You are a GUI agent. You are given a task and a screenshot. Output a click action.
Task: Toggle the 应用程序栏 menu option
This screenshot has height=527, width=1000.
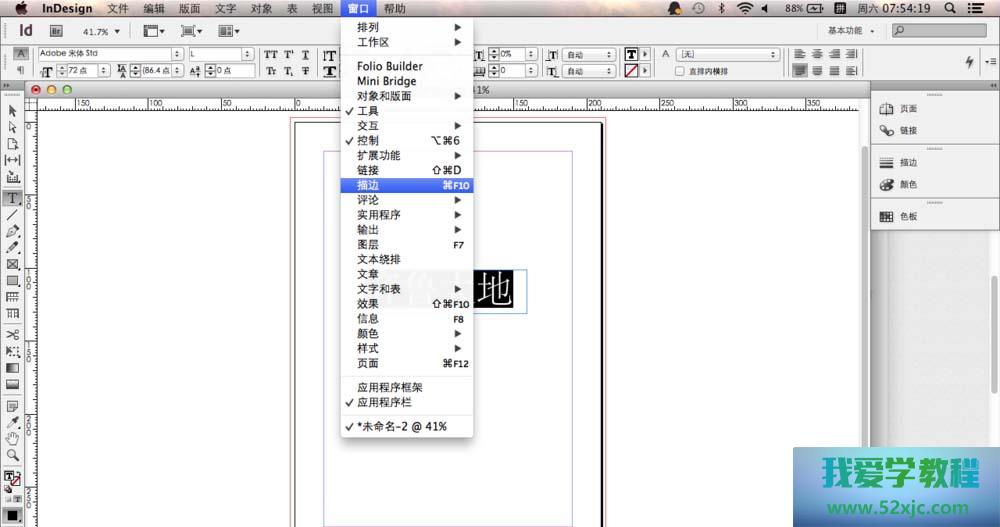[384, 402]
